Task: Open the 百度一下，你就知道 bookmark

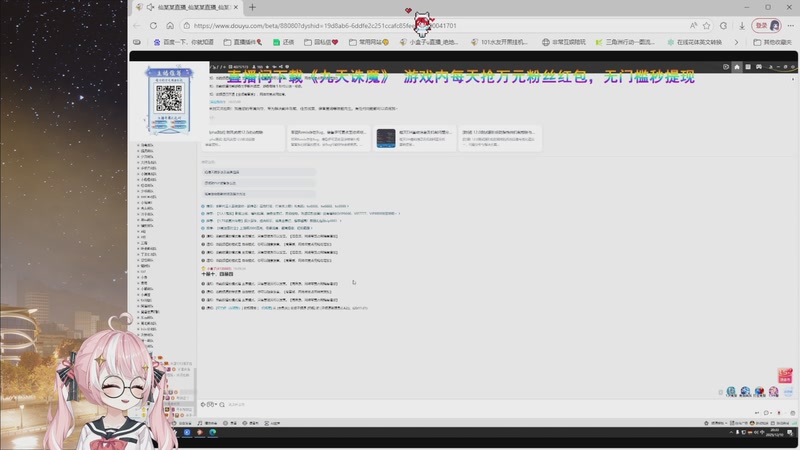Action: click(184, 42)
